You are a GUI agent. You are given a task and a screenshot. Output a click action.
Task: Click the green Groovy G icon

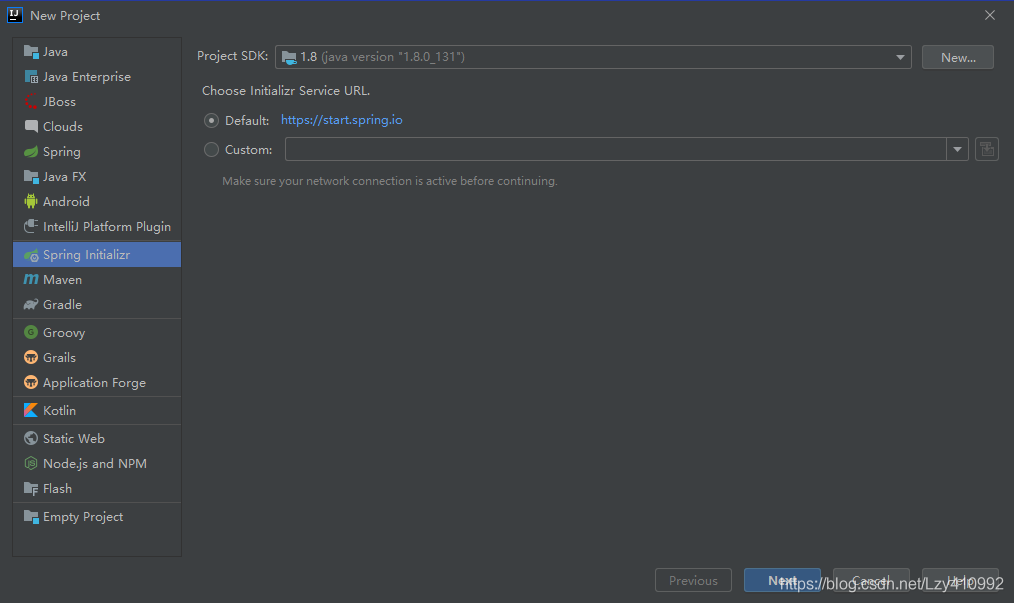[30, 333]
